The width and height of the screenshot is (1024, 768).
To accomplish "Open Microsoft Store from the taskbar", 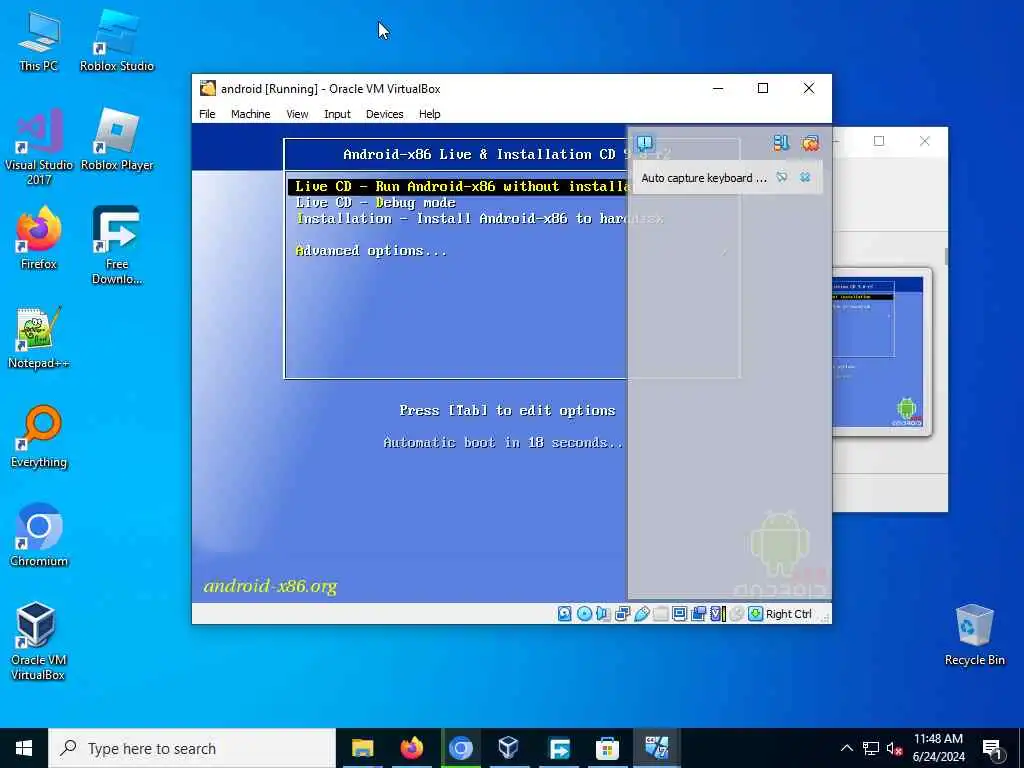I will (x=607, y=748).
